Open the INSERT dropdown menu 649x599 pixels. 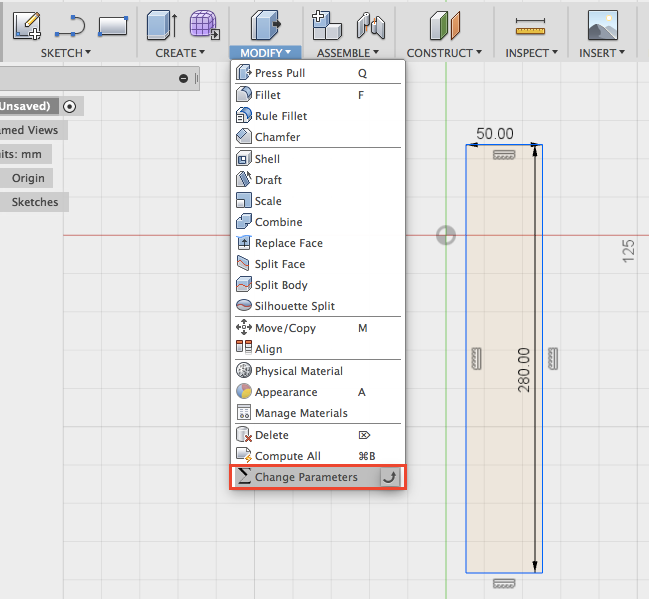602,53
